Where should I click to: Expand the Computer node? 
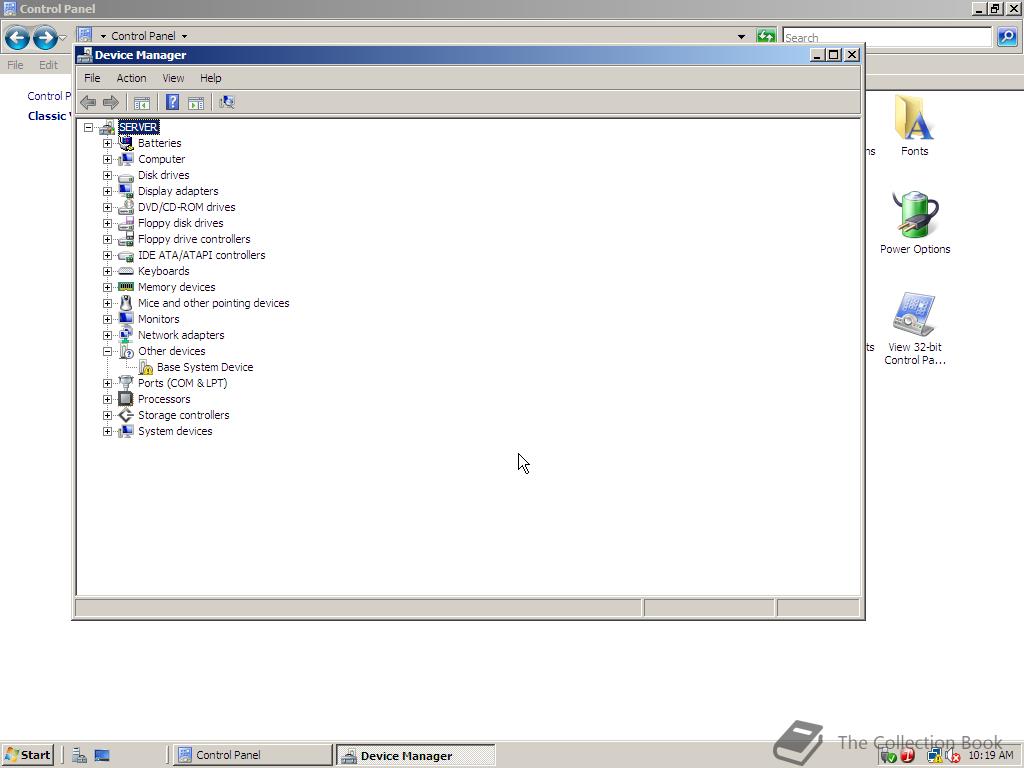coord(108,159)
